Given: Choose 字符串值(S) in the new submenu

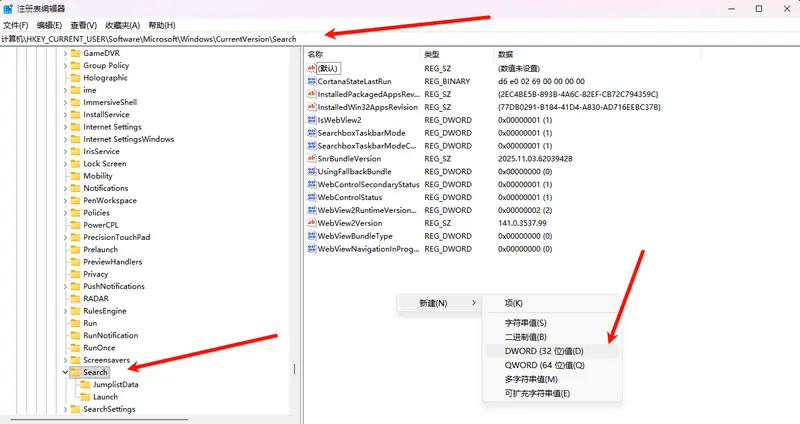Looking at the screenshot, I should point(552,323).
